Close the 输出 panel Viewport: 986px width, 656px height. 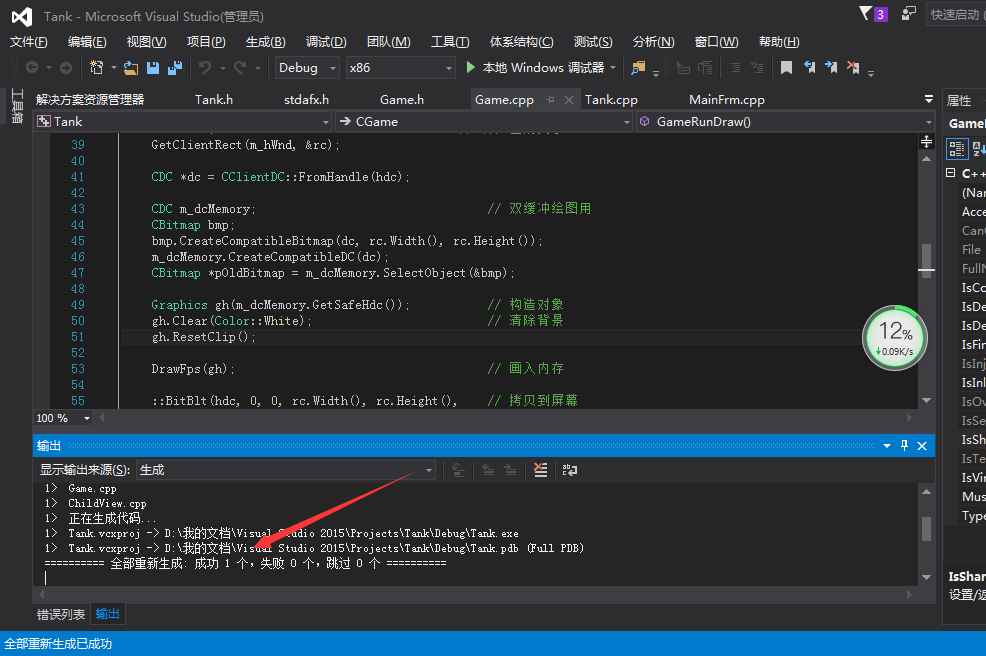922,445
